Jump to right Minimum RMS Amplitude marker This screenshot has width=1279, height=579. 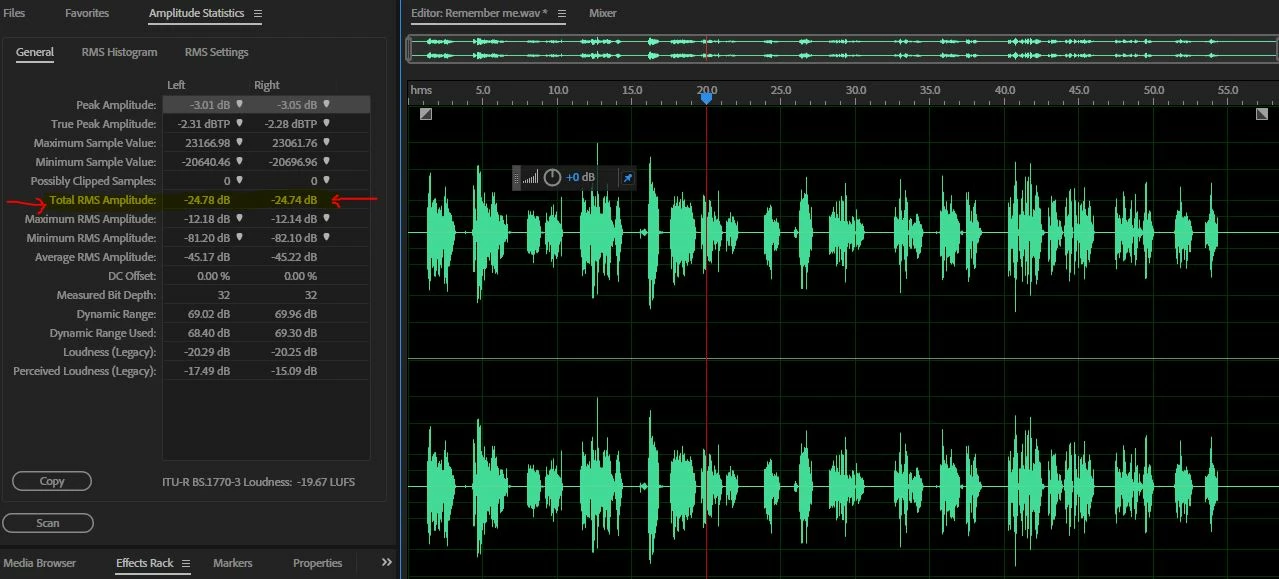pos(326,237)
